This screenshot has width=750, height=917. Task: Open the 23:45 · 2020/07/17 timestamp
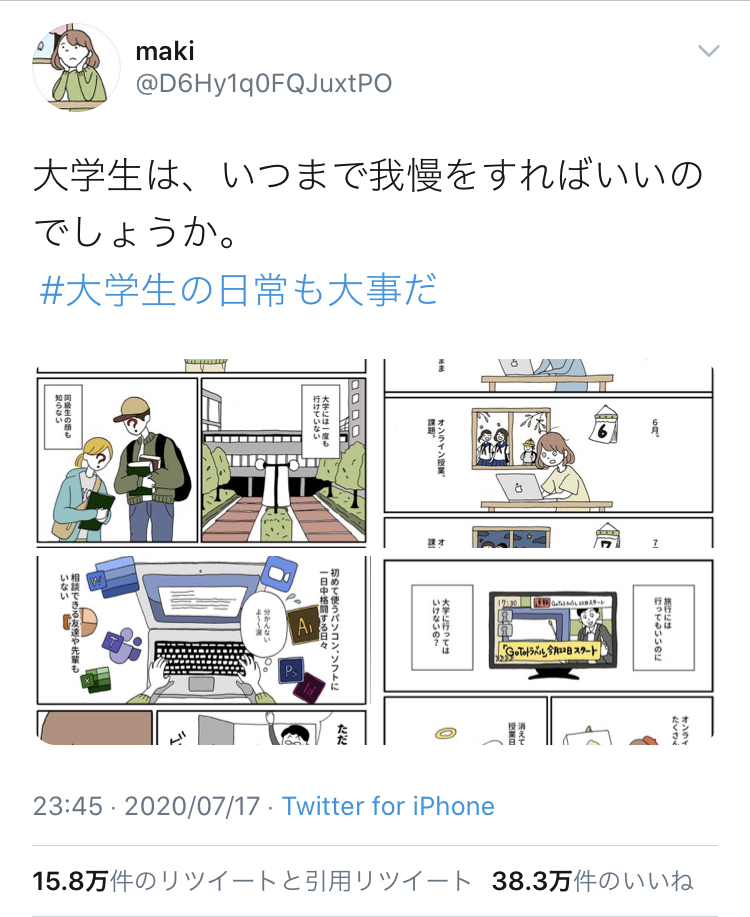(146, 806)
